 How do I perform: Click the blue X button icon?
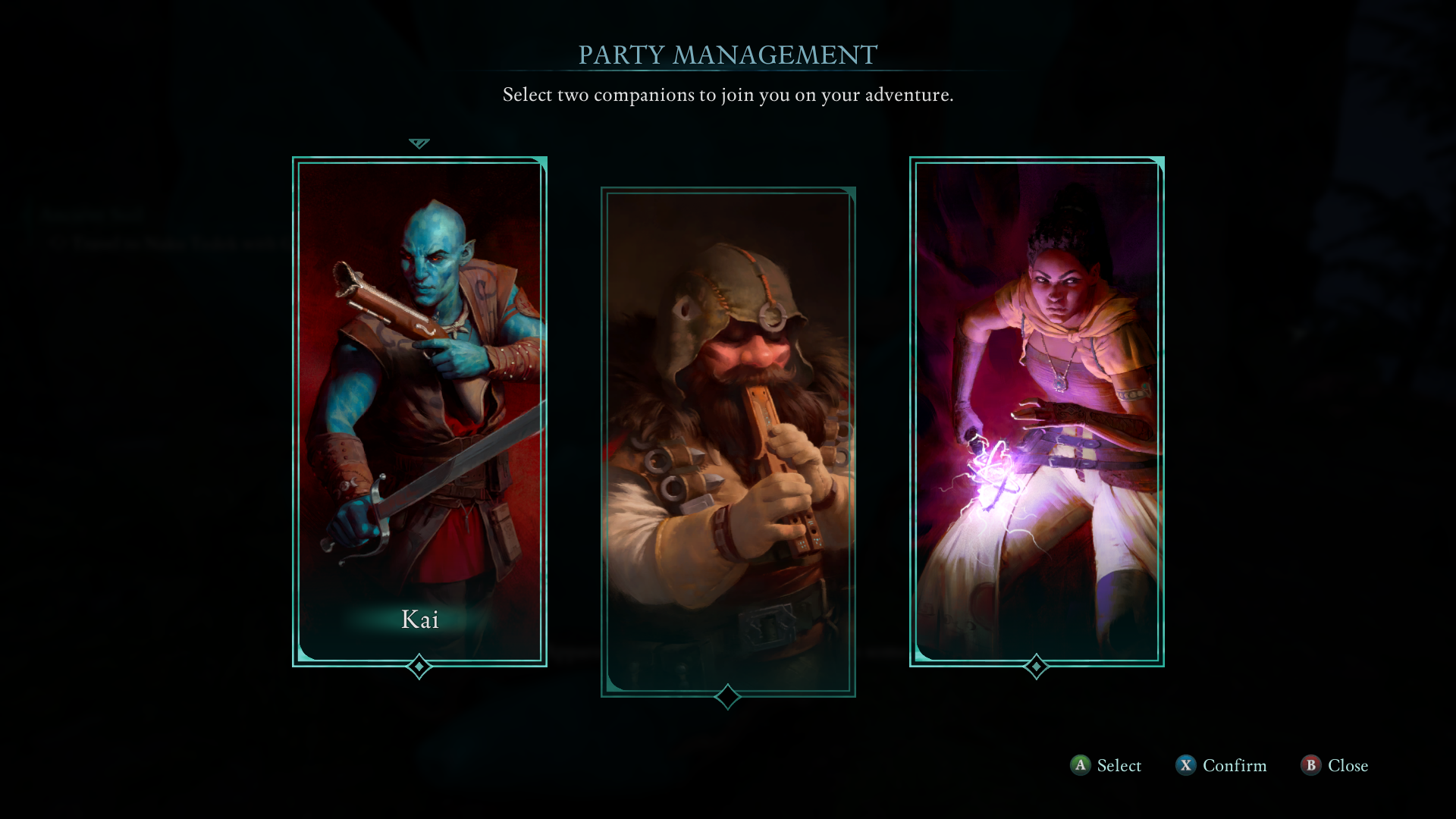coord(1185,765)
